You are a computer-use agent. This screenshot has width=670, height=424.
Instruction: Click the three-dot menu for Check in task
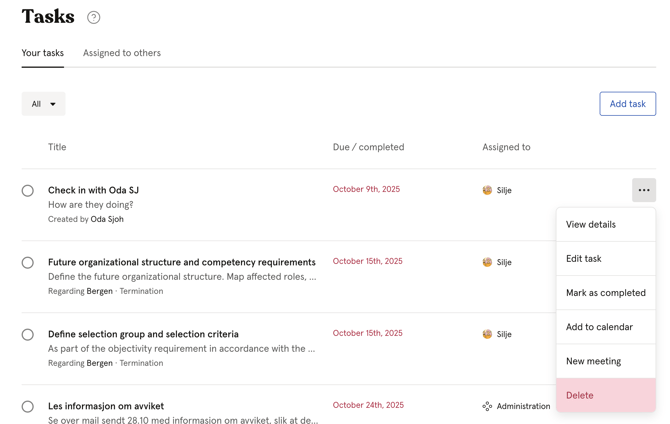point(643,190)
